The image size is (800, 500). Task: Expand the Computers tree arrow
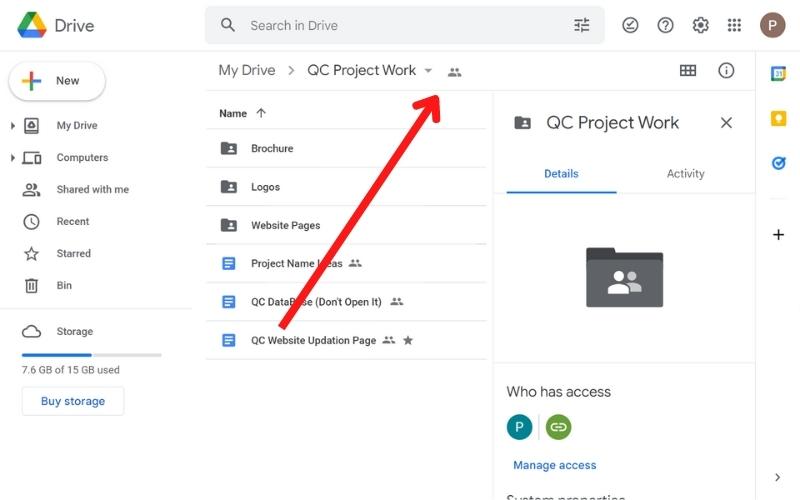pyautogui.click(x=13, y=158)
